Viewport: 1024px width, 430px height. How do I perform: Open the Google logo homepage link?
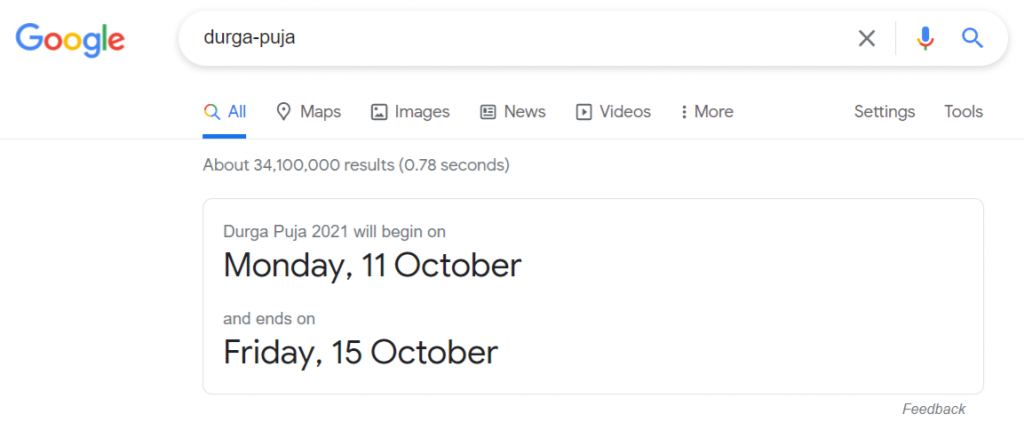pos(71,39)
